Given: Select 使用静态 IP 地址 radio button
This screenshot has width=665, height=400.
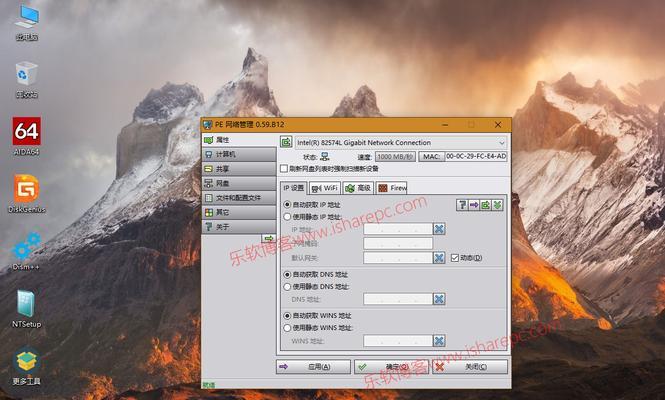Looking at the screenshot, I should tap(288, 217).
